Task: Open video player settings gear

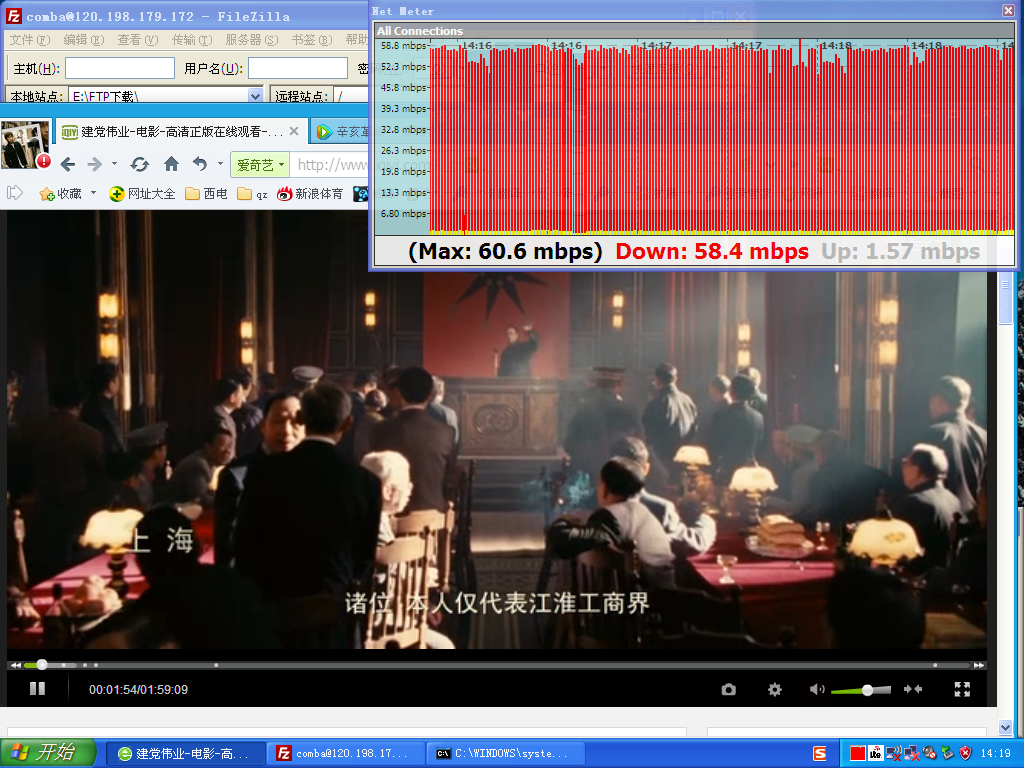Action: pos(775,690)
